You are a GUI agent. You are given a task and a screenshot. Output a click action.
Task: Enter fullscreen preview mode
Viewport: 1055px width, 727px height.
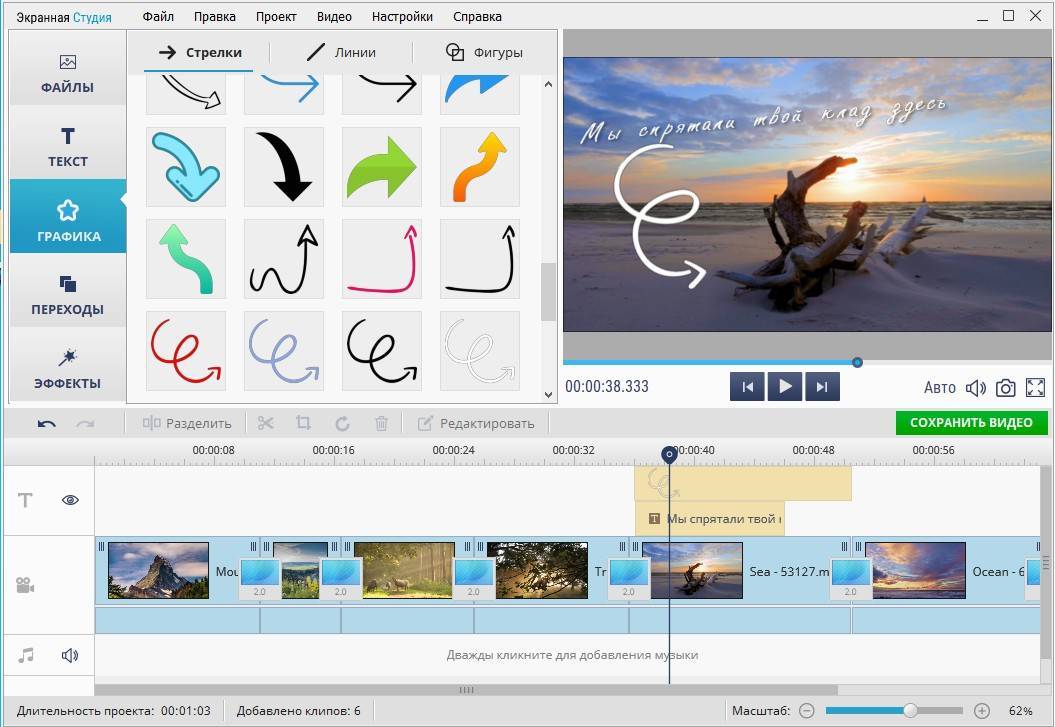(1036, 388)
